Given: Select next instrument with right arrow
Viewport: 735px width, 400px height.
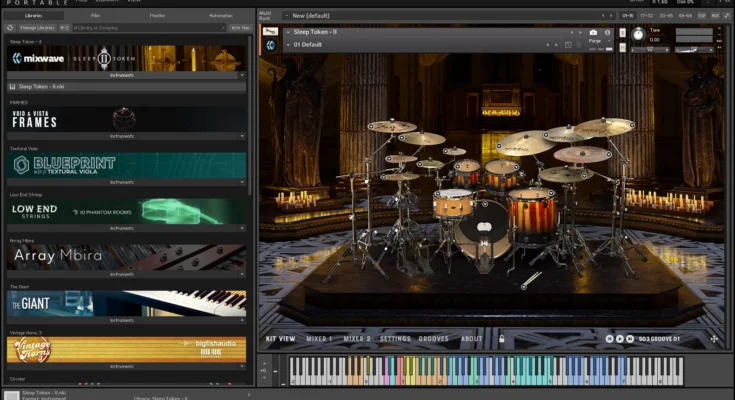Looking at the screenshot, I should point(580,32).
